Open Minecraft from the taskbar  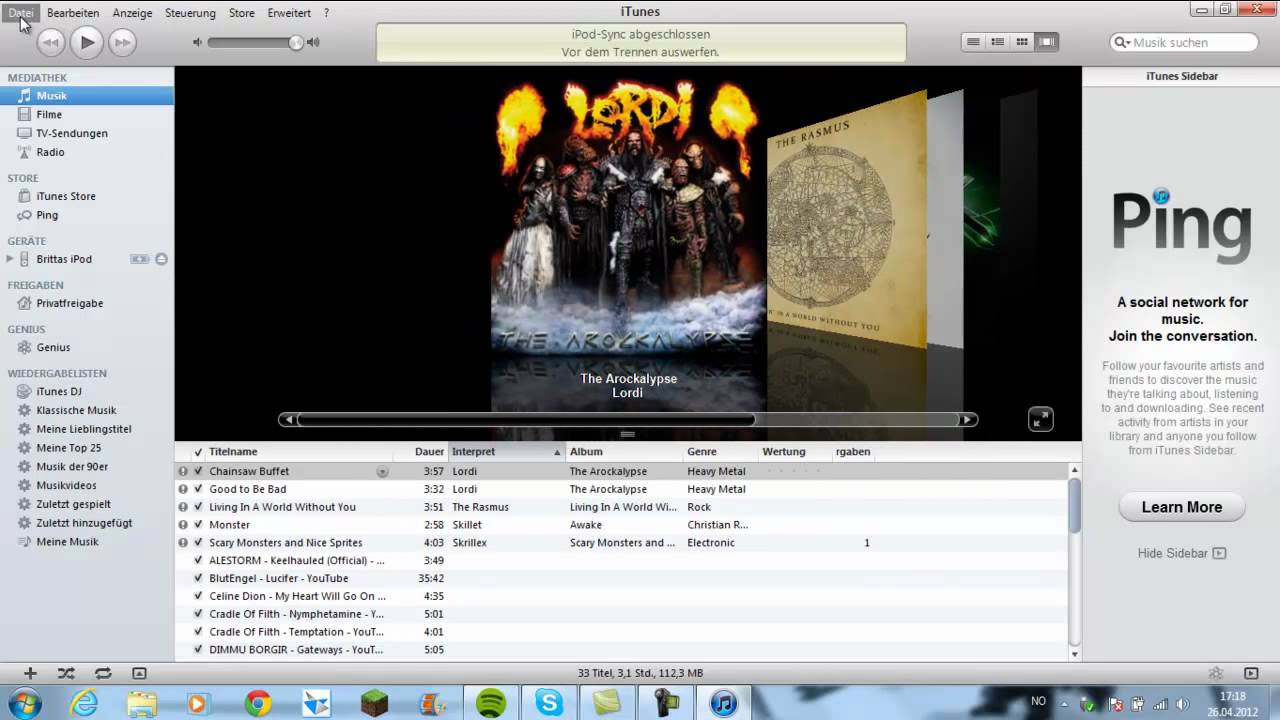coord(374,703)
